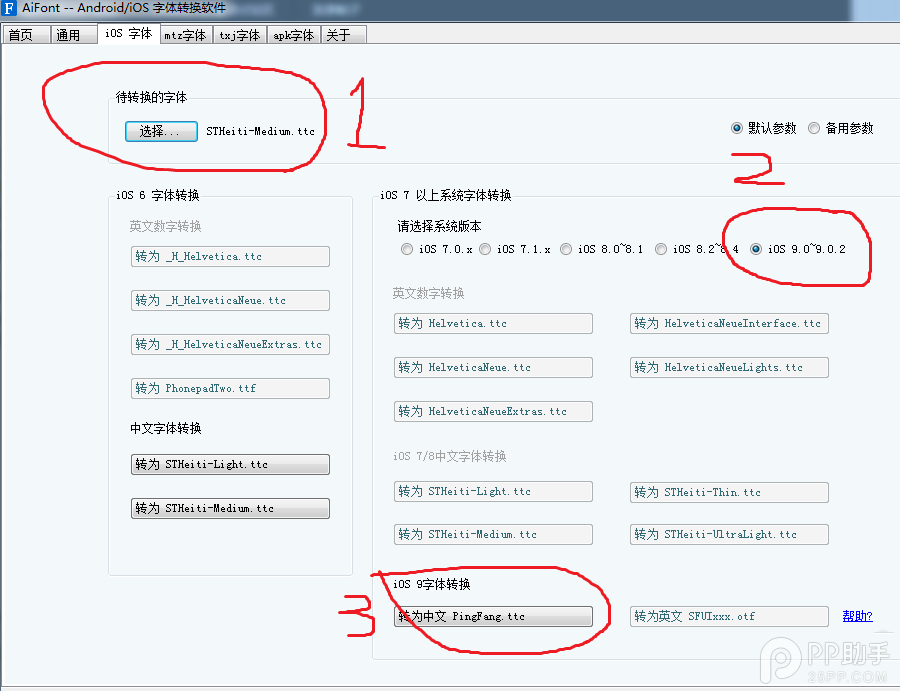Switch to the mtz字体 tab
900x691 pixels.
pos(185,33)
